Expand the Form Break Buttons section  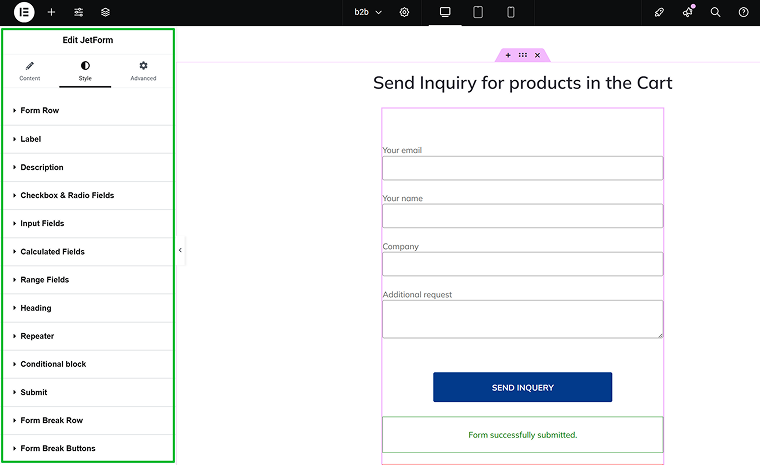(x=88, y=449)
